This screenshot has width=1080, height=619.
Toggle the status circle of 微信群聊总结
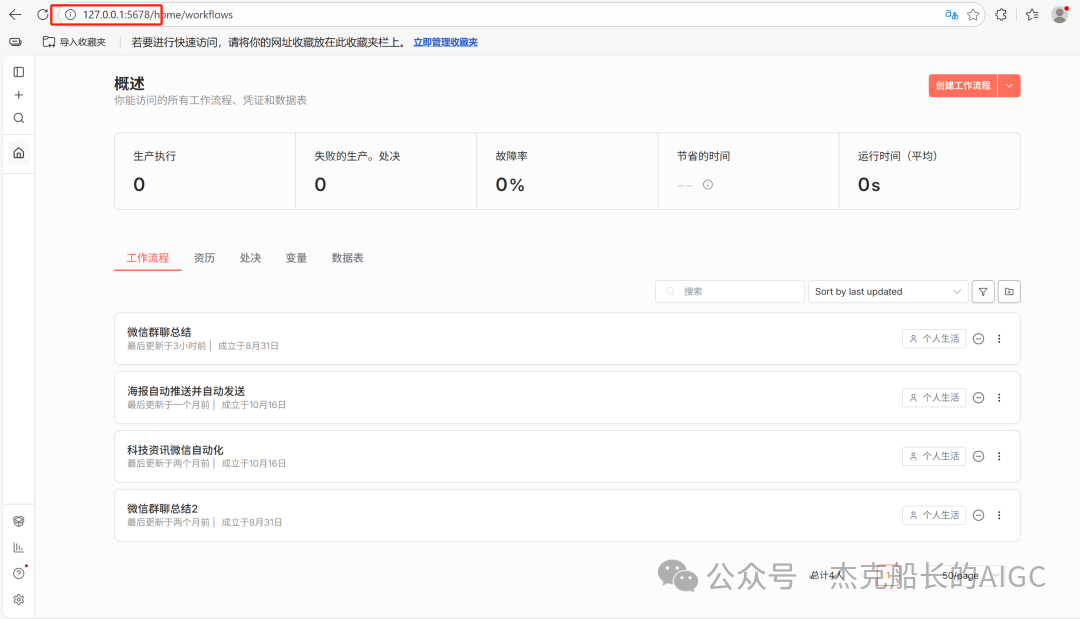coord(978,339)
